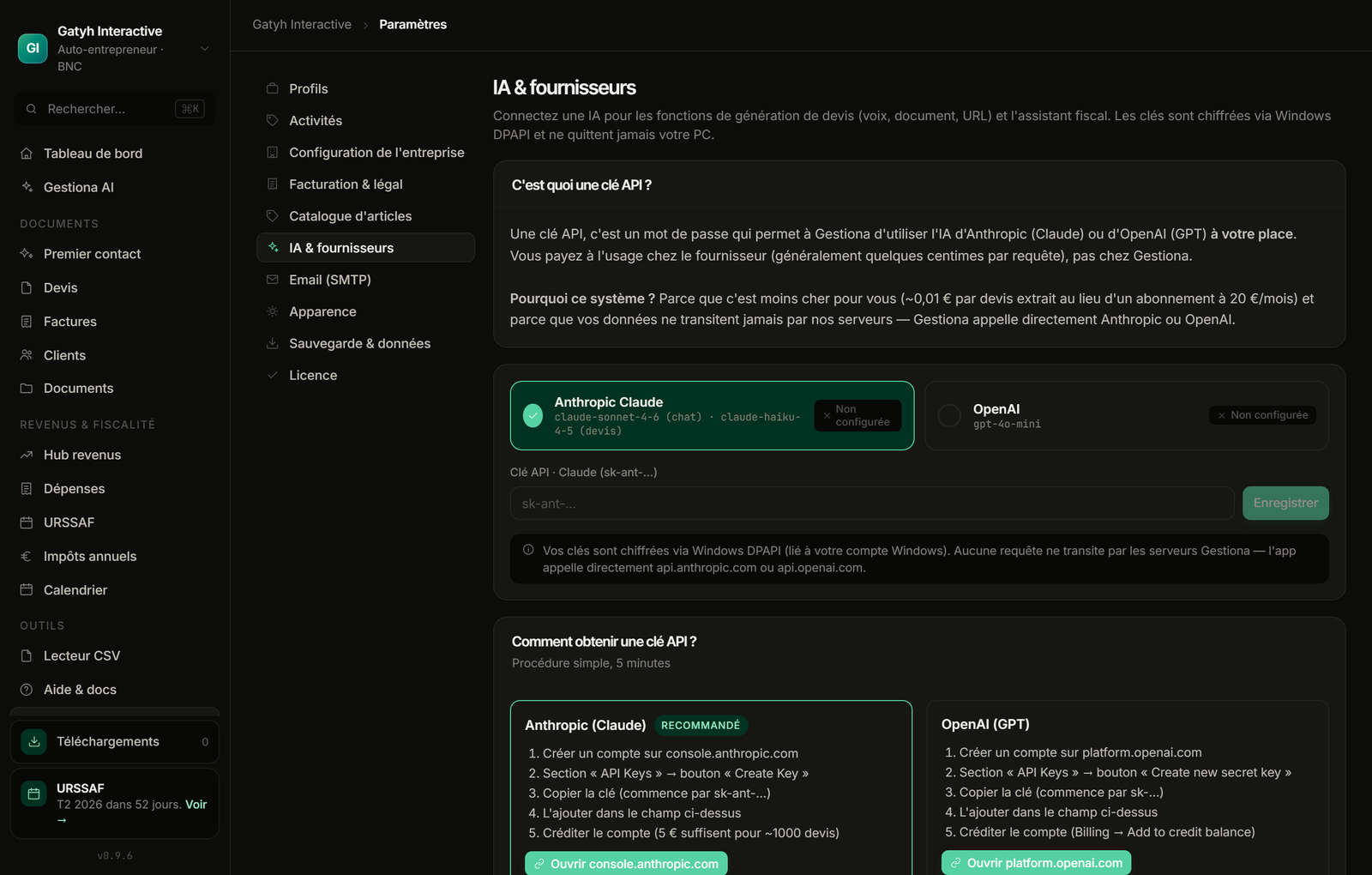Click the Aide & docs question icon
1372x875 pixels.
(x=27, y=690)
